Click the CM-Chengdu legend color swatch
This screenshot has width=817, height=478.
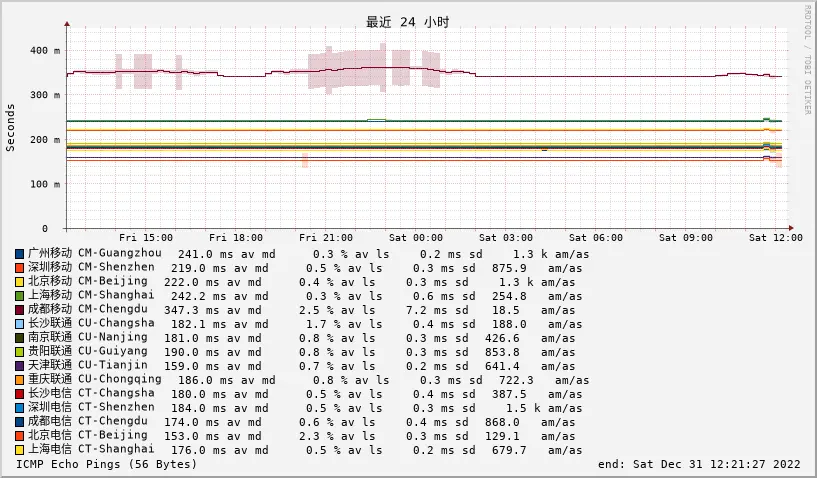[x=20, y=310]
